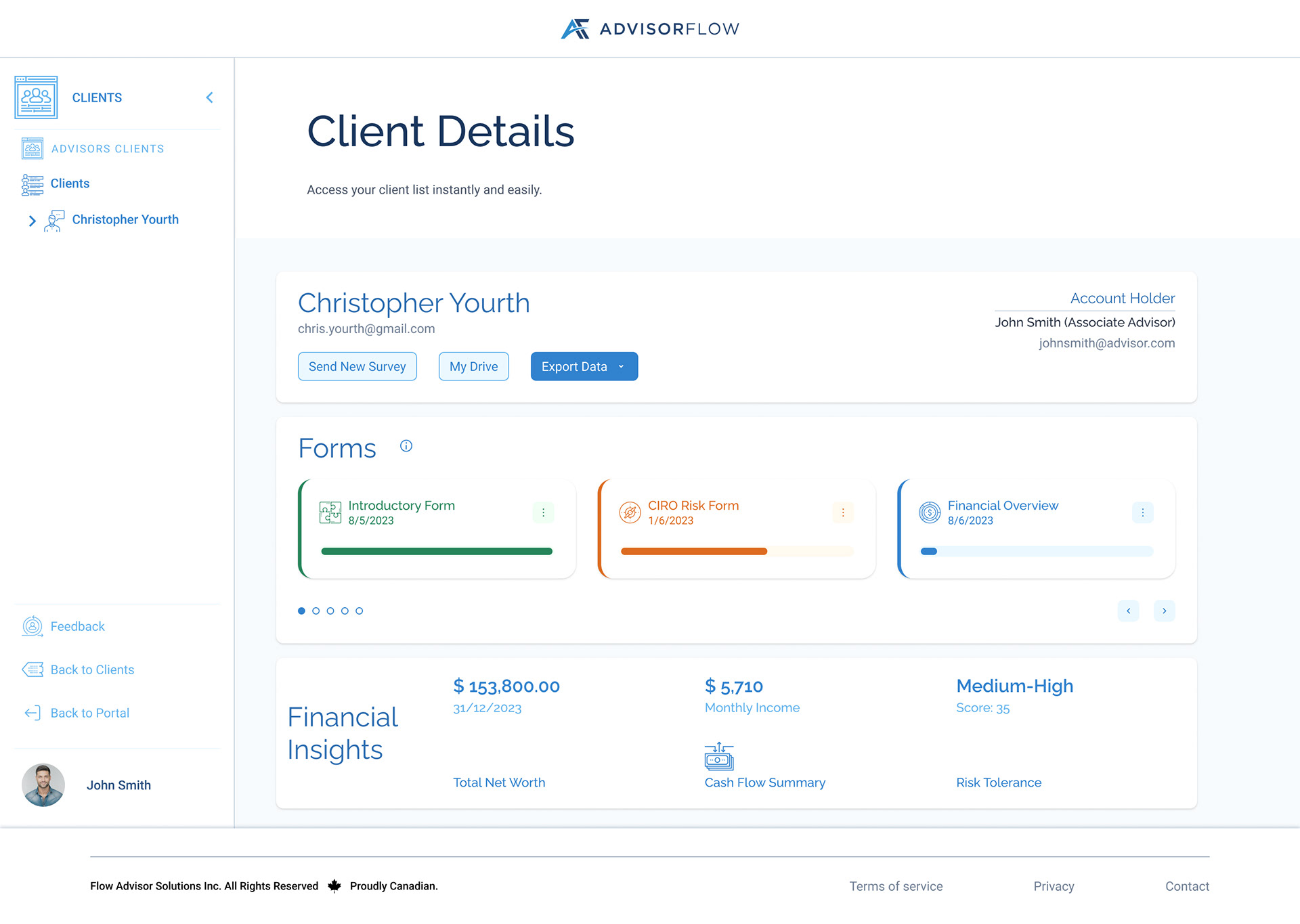Advance the forms carousel with right arrow
This screenshot has height=924, width=1300.
pyautogui.click(x=1164, y=611)
